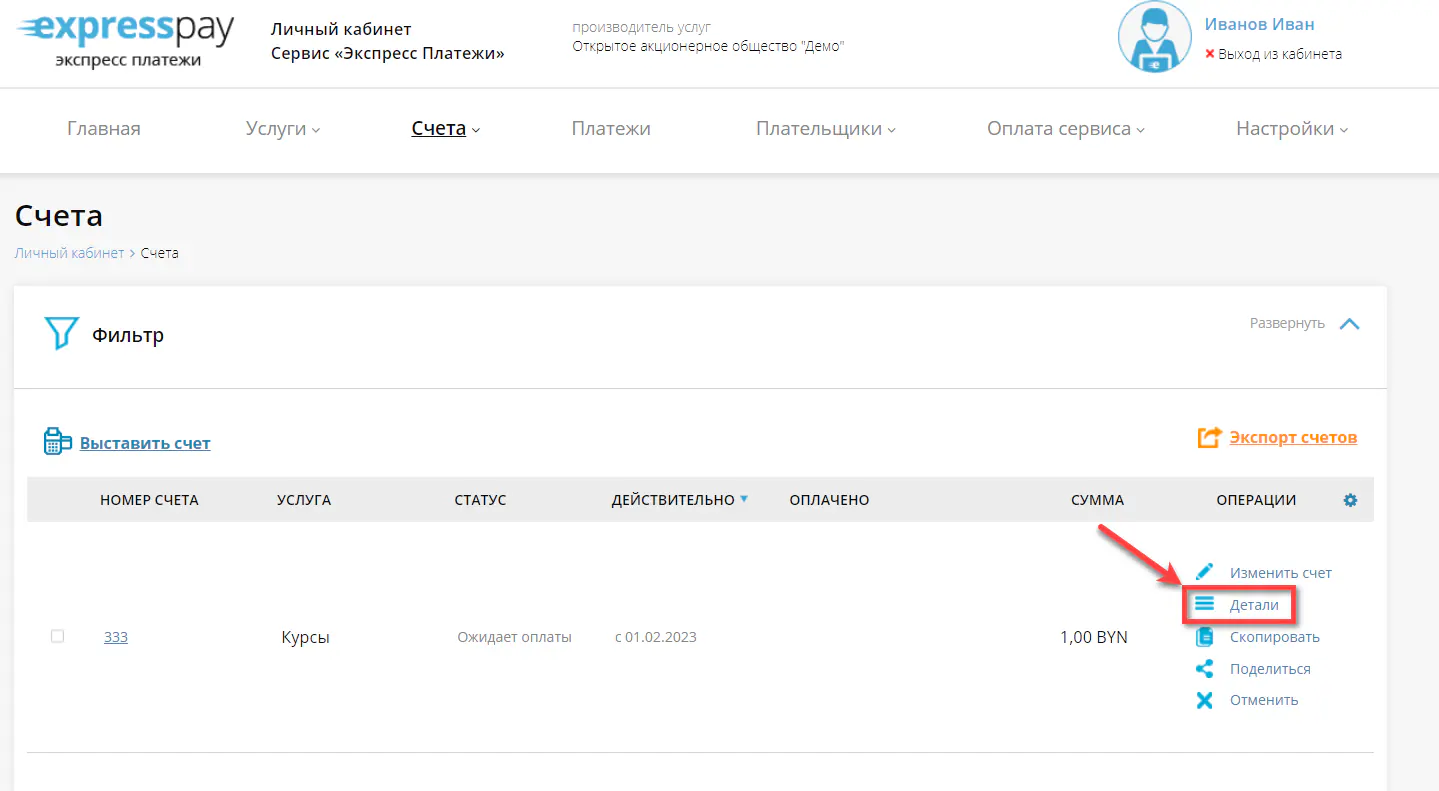Go to the Платежи menu item
This screenshot has height=791, width=1439.
click(611, 129)
